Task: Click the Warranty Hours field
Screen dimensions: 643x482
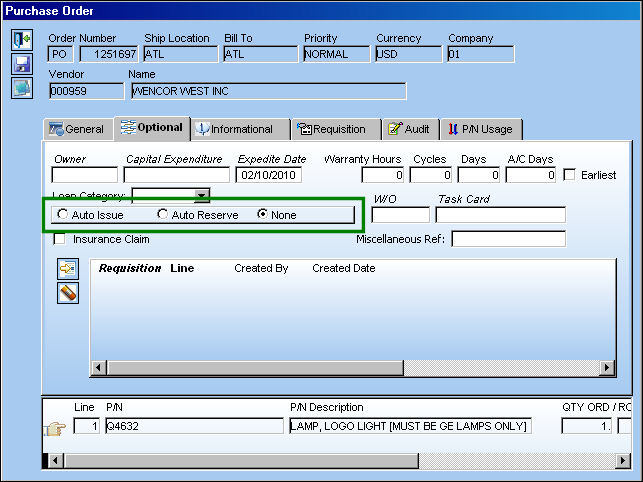Action: 383,175
